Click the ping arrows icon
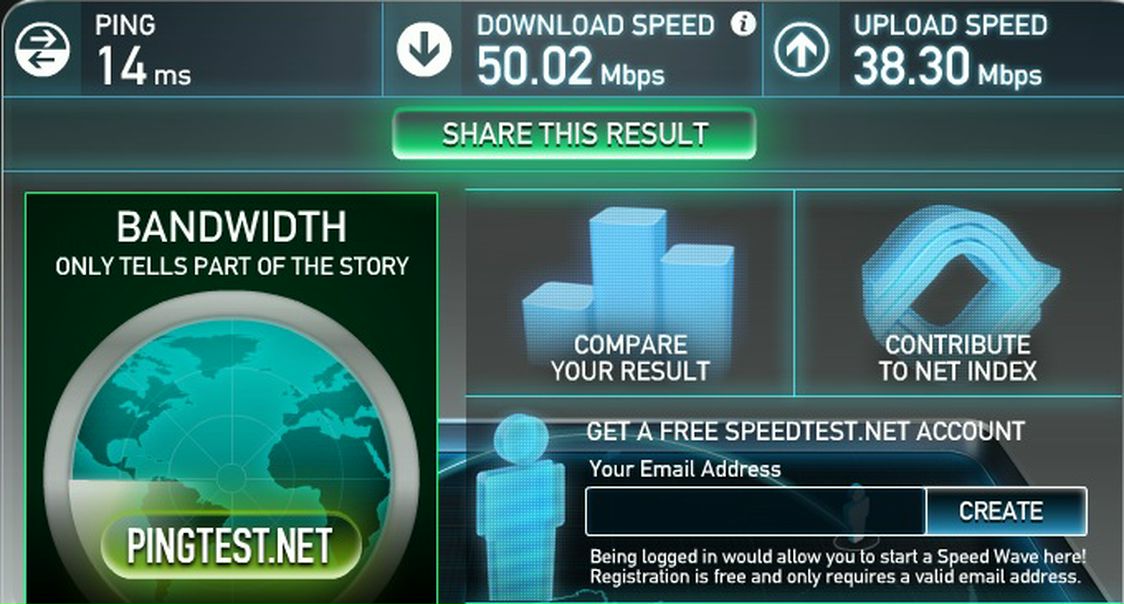 coord(42,49)
